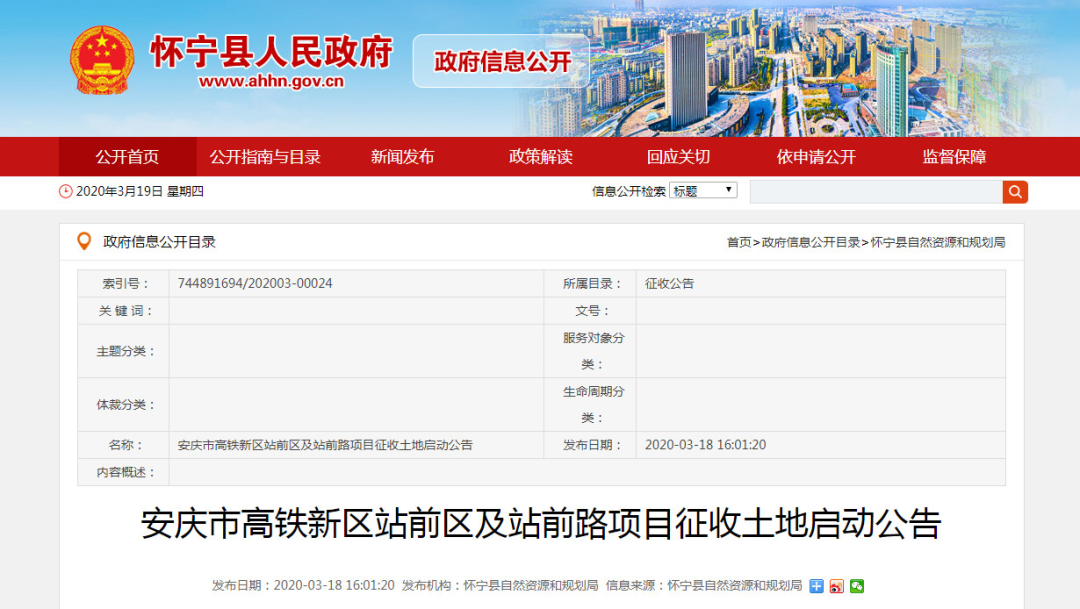This screenshot has height=609, width=1080.
Task: Click the first small share icon before the plus
Action: pyautogui.click(x=816, y=587)
